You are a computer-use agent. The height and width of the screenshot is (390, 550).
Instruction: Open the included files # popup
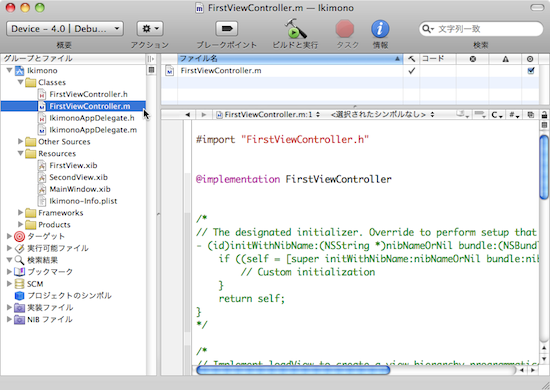click(x=514, y=115)
